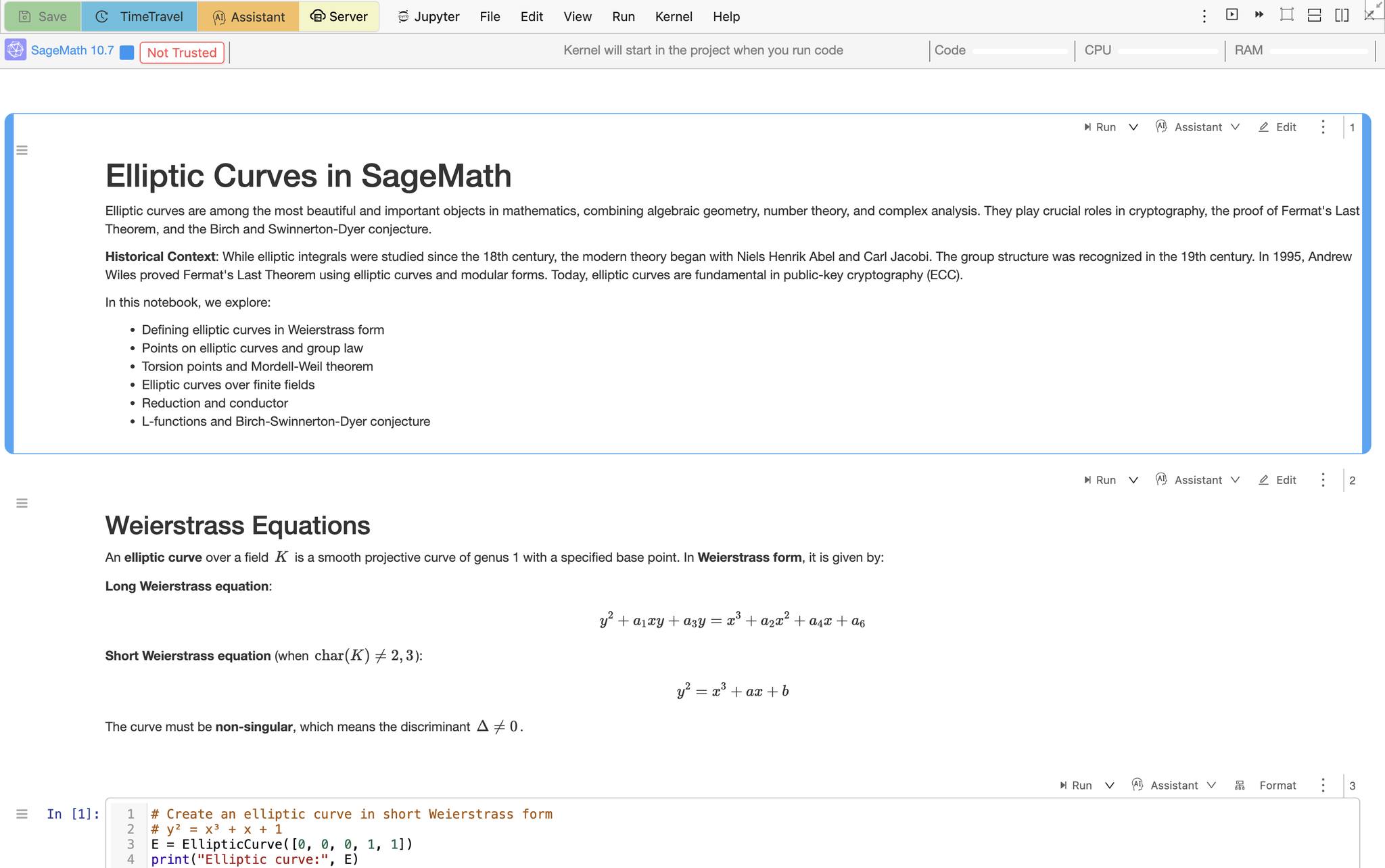Click the blue kernel status square
The width and height of the screenshot is (1385, 868).
pyautogui.click(x=126, y=53)
